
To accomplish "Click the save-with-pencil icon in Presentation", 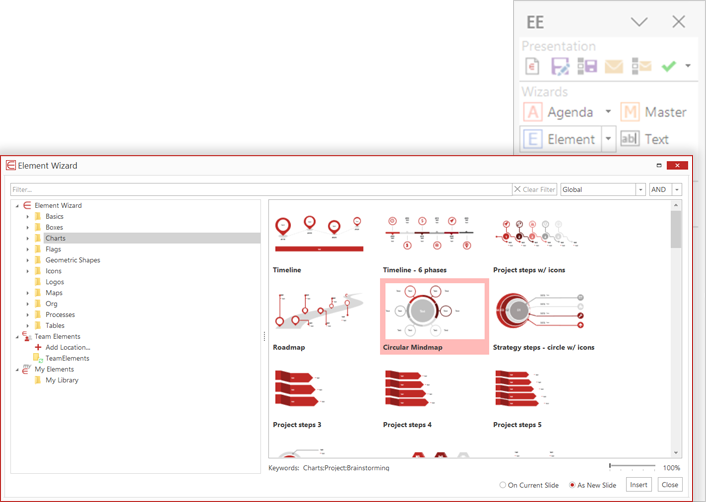I will (560, 67).
